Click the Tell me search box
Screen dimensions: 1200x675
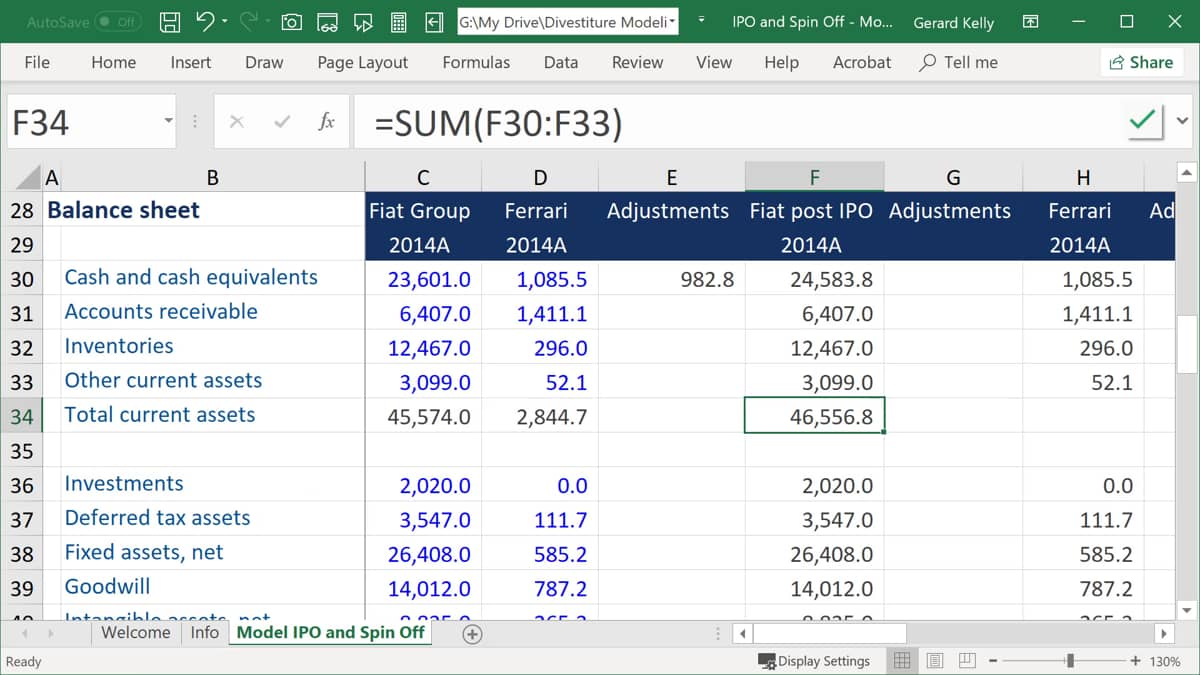click(959, 62)
